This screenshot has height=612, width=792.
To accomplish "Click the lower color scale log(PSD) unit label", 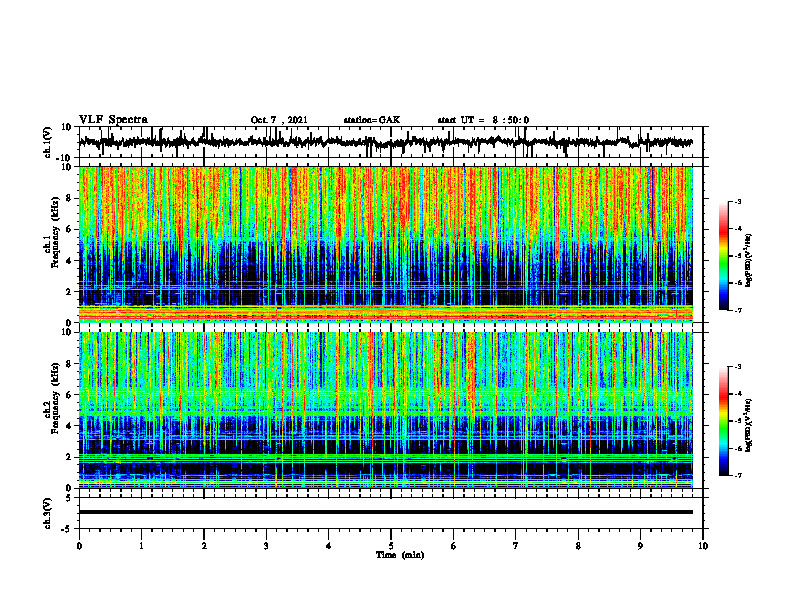I will pyautogui.click(x=750, y=424).
